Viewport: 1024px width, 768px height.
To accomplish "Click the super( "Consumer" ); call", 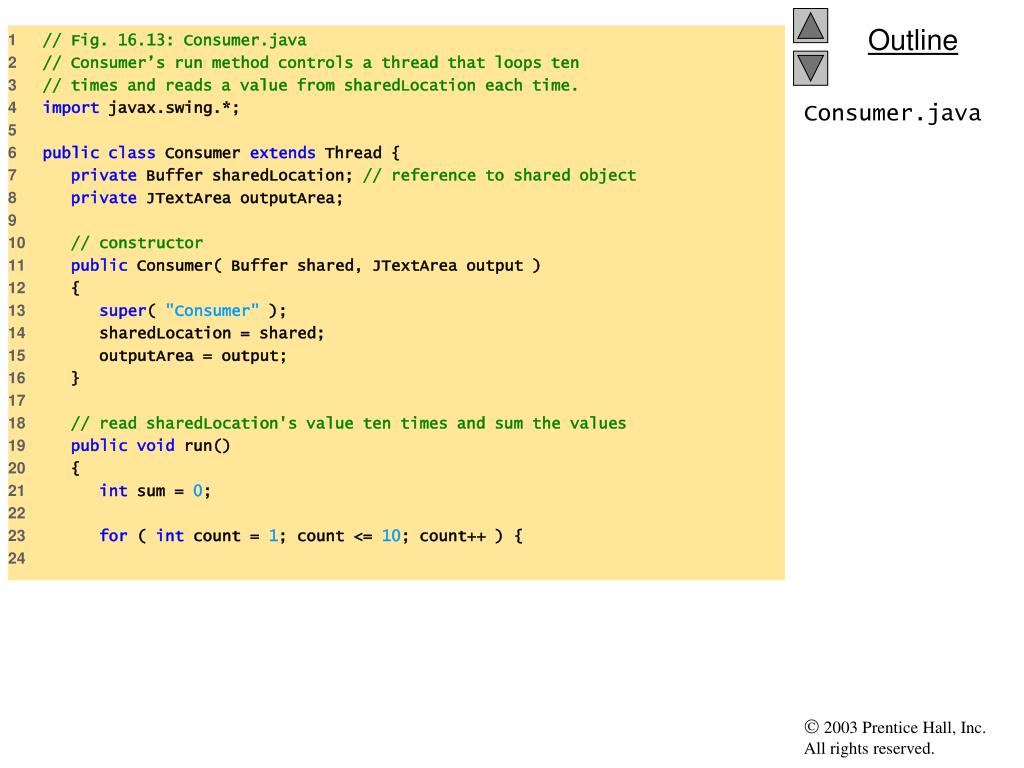I will tap(193, 311).
